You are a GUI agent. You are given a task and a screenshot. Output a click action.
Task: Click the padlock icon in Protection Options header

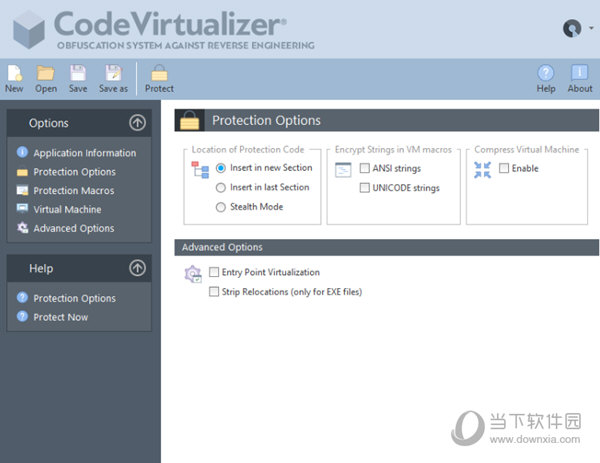189,120
